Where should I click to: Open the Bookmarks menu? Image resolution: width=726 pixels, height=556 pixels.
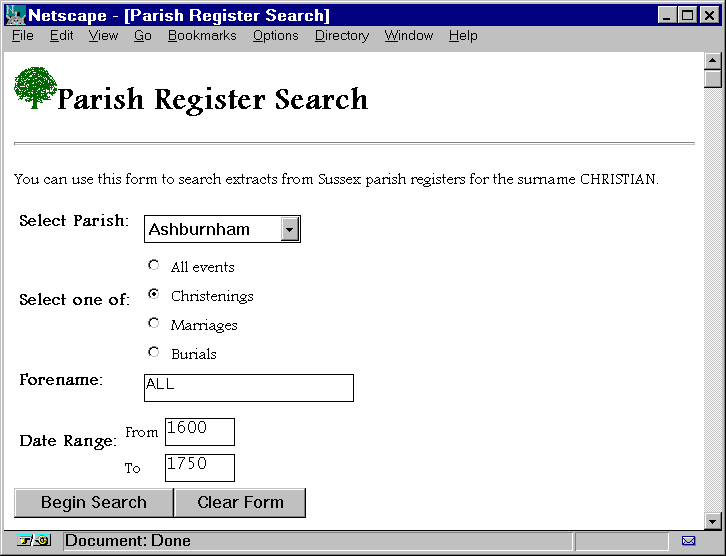[202, 36]
